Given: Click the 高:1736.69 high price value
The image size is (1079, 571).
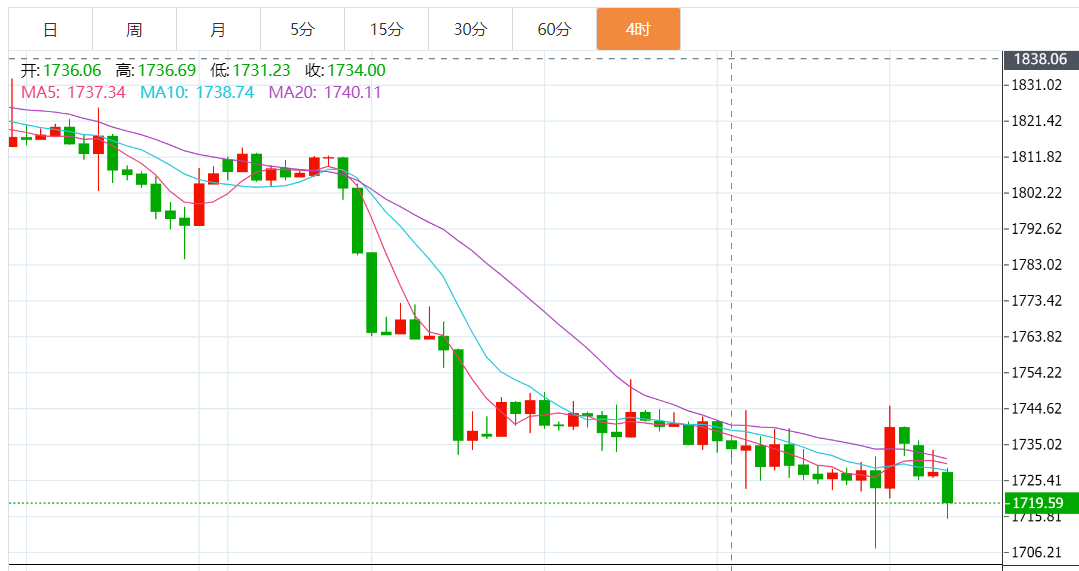Looking at the screenshot, I should (x=156, y=70).
